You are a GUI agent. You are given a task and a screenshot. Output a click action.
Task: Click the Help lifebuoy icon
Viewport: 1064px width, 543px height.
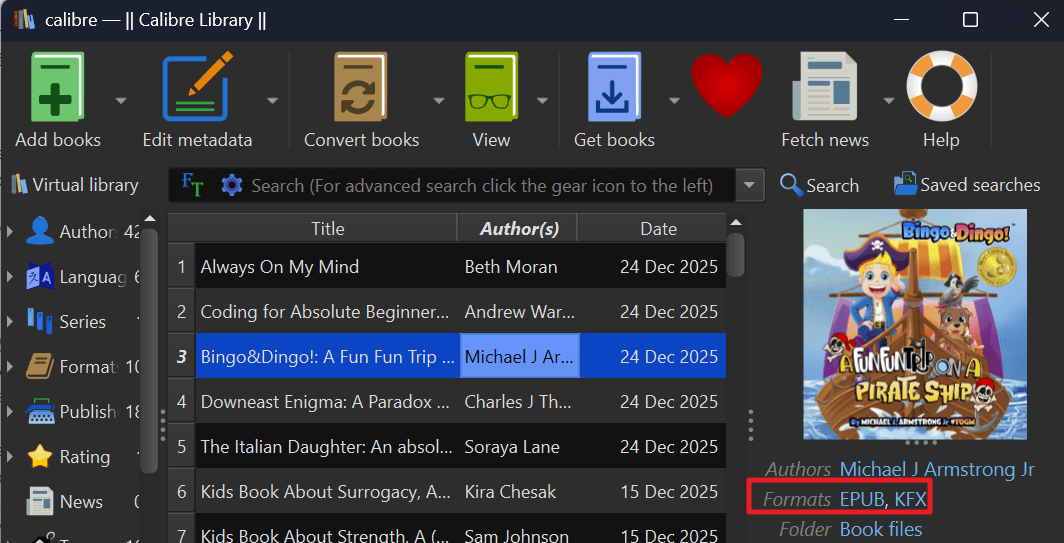tap(941, 88)
